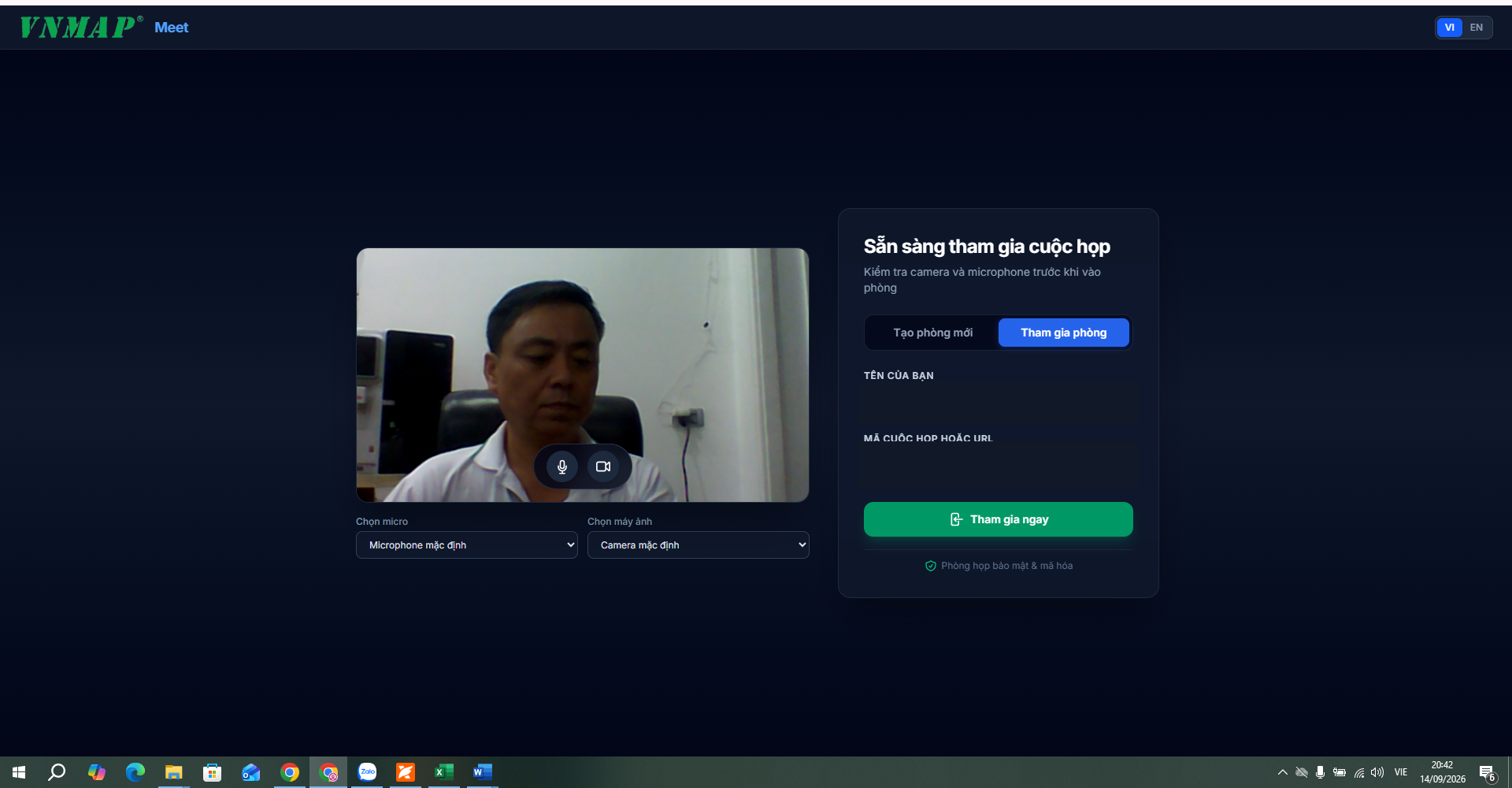The image size is (1512, 788).
Task: Click the secure room shield icon
Action: click(931, 566)
